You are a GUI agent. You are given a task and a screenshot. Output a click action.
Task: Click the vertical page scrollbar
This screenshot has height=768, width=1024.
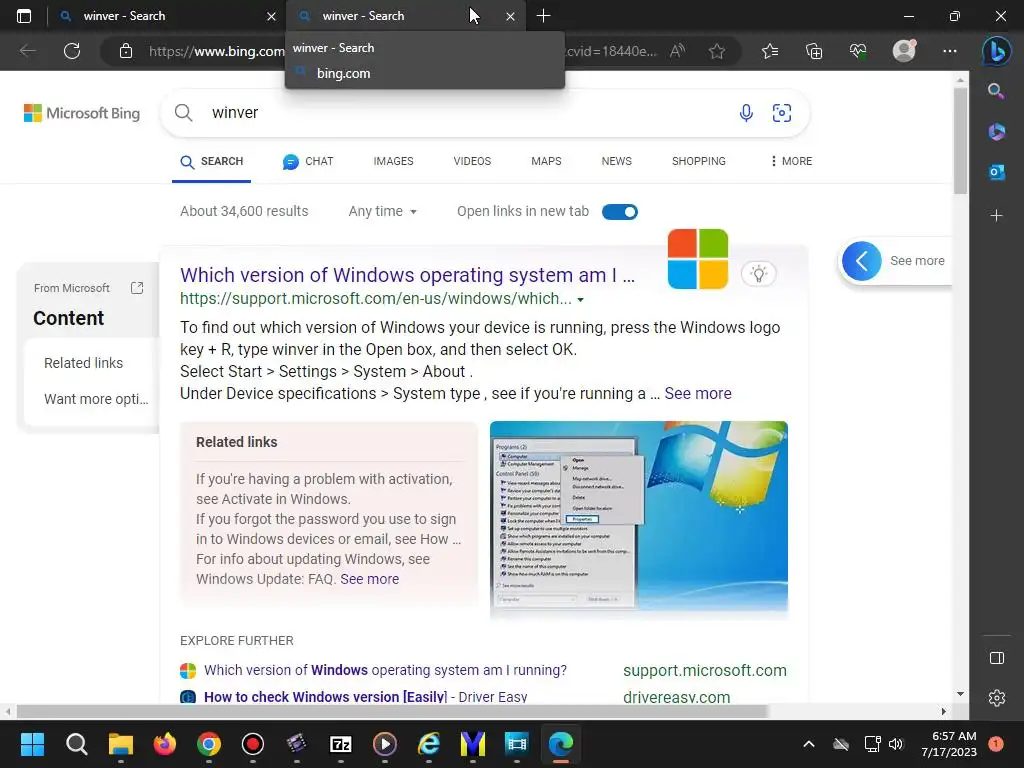[960, 140]
